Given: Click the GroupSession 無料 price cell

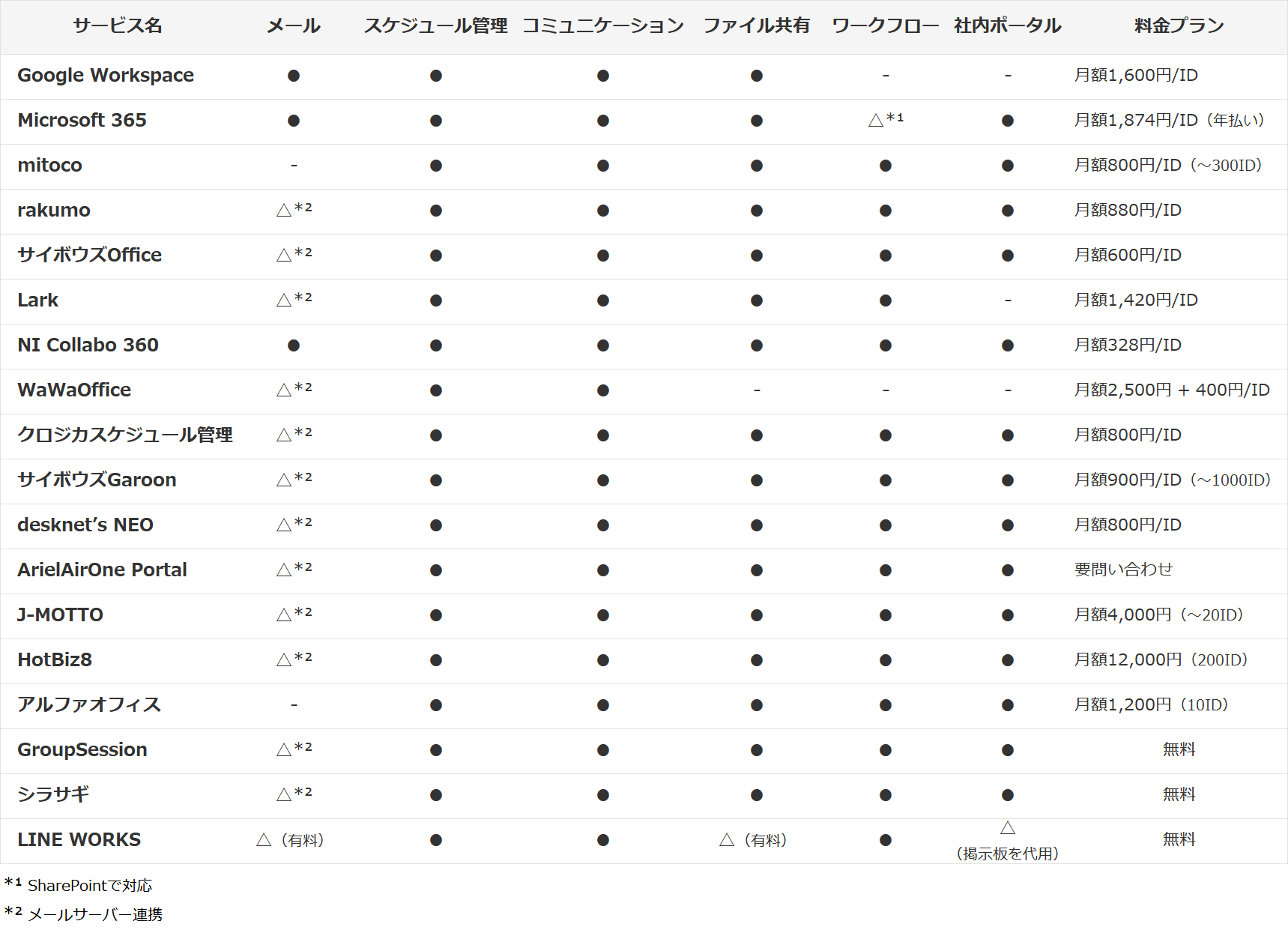Looking at the screenshot, I should click(1179, 749).
